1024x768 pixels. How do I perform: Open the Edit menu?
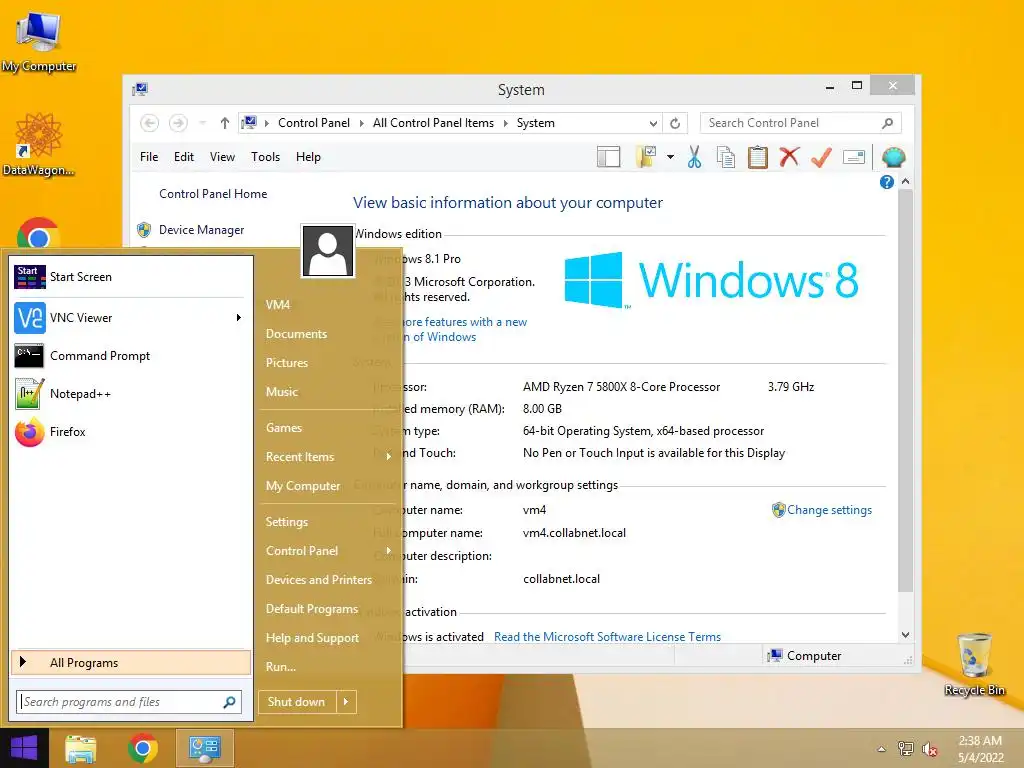coord(184,157)
